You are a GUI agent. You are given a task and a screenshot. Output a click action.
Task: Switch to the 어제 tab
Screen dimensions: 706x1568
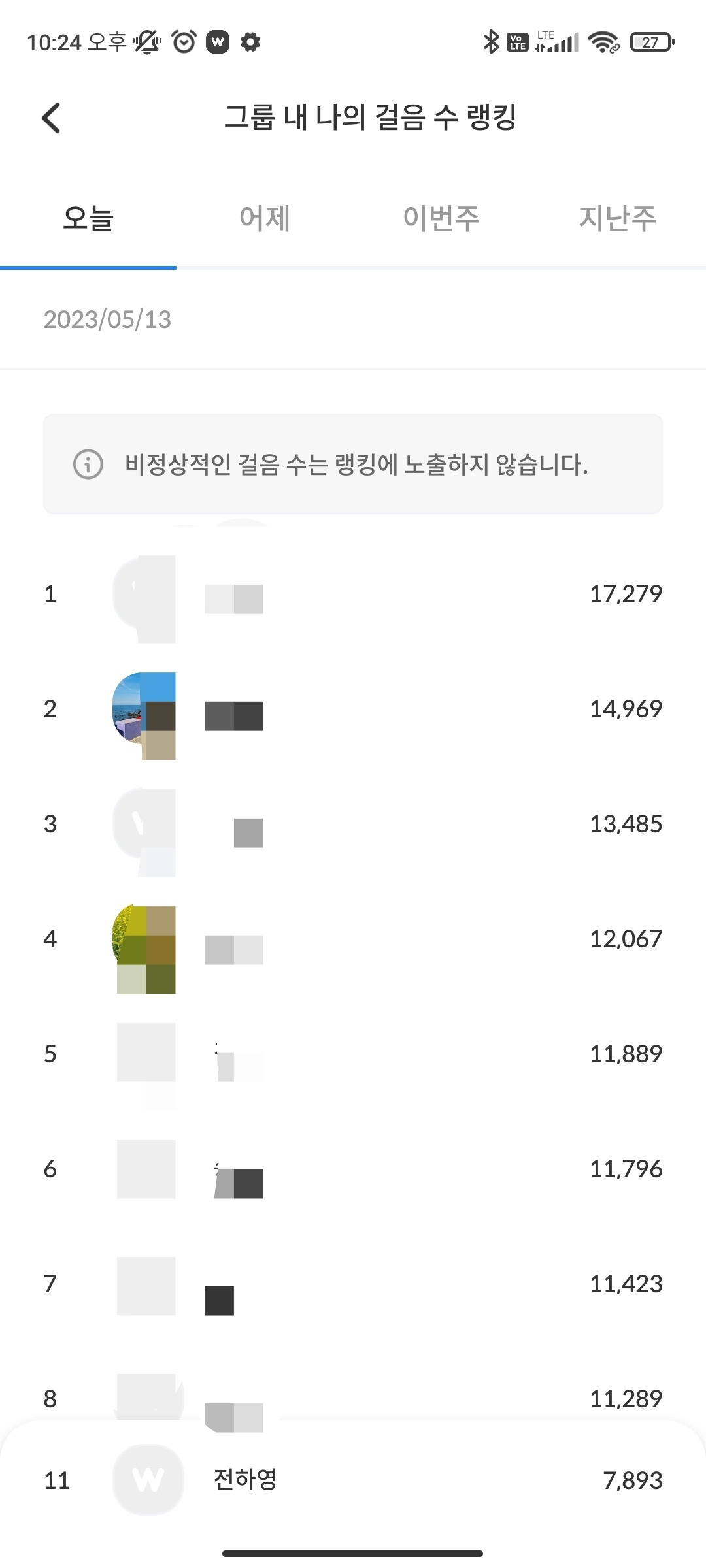[x=265, y=218]
